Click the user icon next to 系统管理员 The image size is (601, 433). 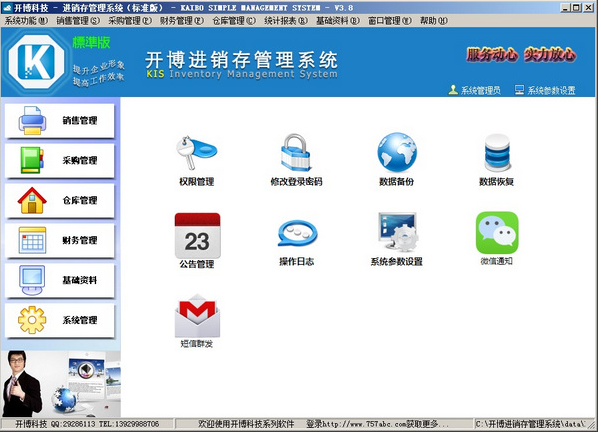coord(453,90)
